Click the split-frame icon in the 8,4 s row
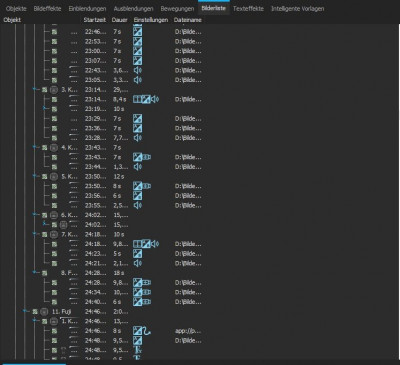This screenshot has height=365, width=400. click(137, 99)
